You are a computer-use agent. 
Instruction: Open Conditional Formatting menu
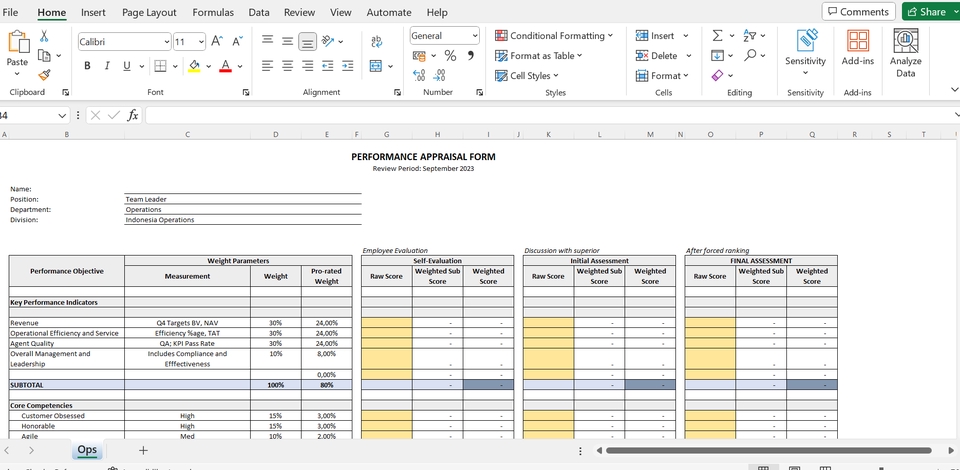pos(553,35)
